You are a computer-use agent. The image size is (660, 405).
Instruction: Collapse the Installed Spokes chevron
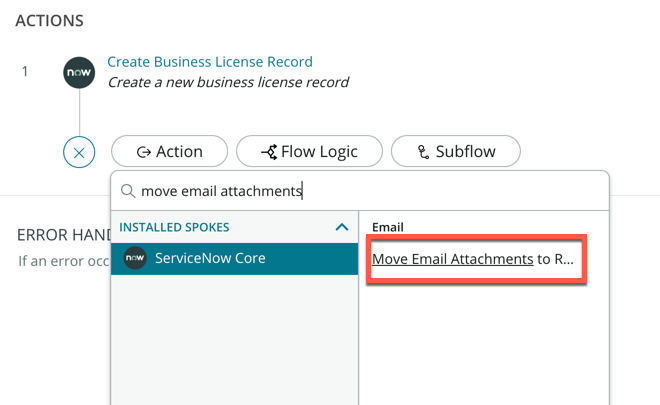click(342, 227)
